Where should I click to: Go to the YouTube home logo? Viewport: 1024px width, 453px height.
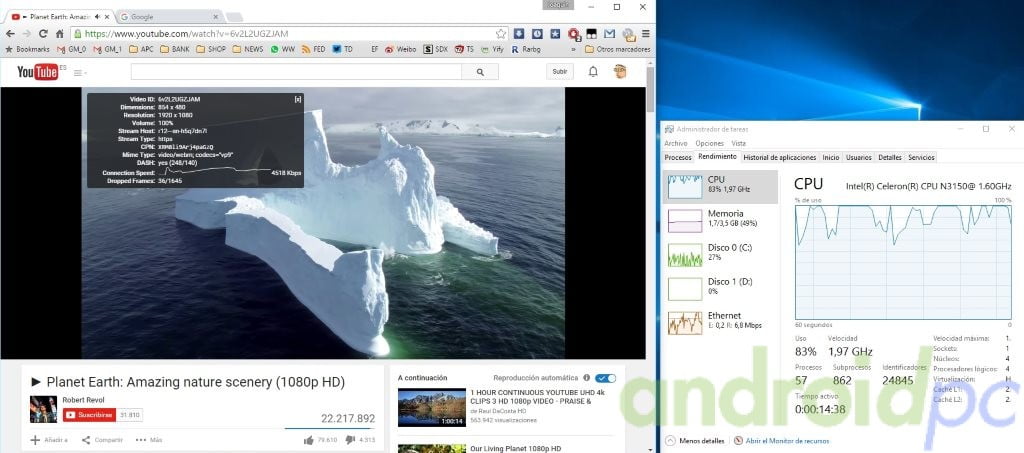pyautogui.click(x=38, y=72)
